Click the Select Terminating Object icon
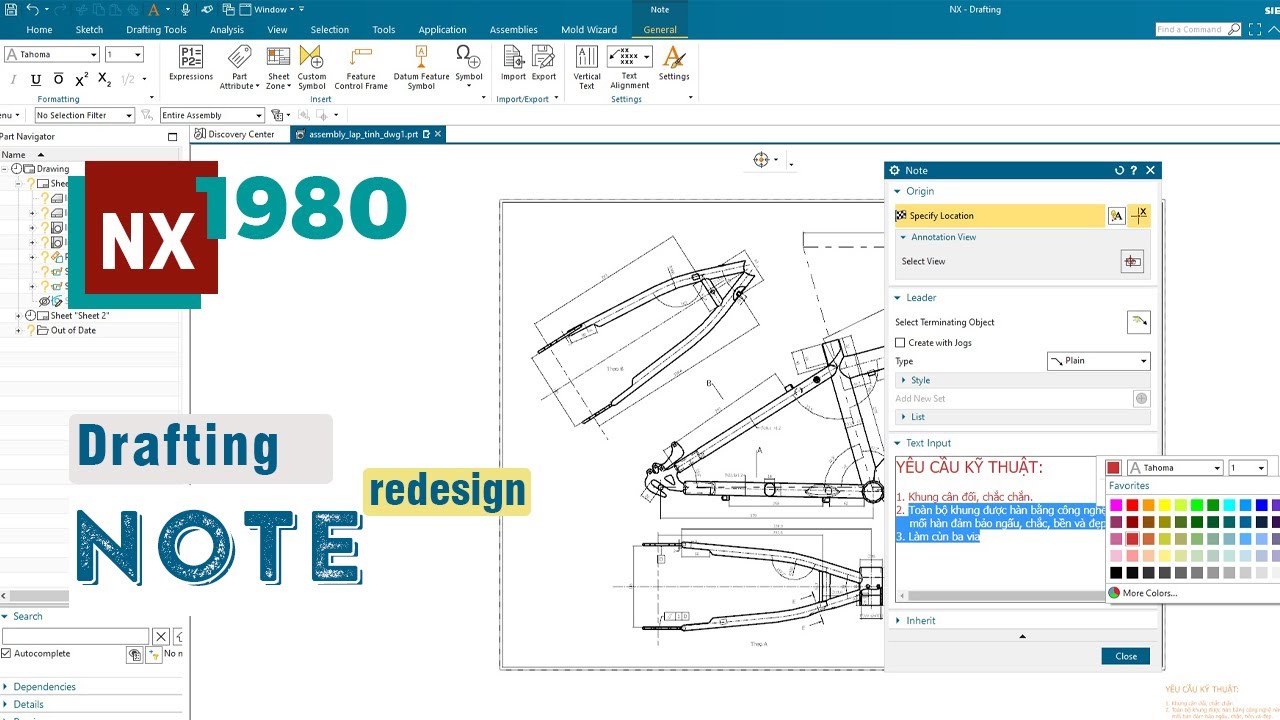This screenshot has height=720, width=1280. pos(1138,322)
